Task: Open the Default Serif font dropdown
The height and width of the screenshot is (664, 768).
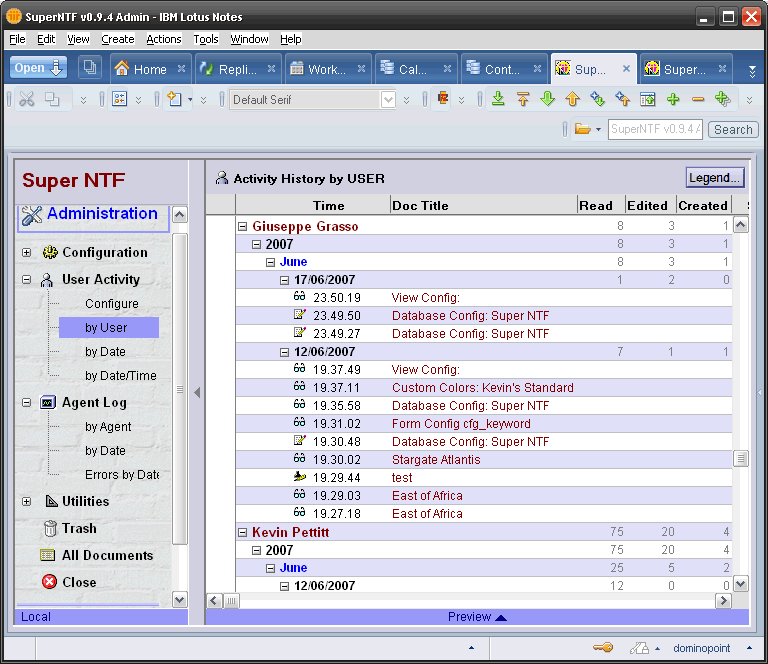Action: [x=388, y=100]
